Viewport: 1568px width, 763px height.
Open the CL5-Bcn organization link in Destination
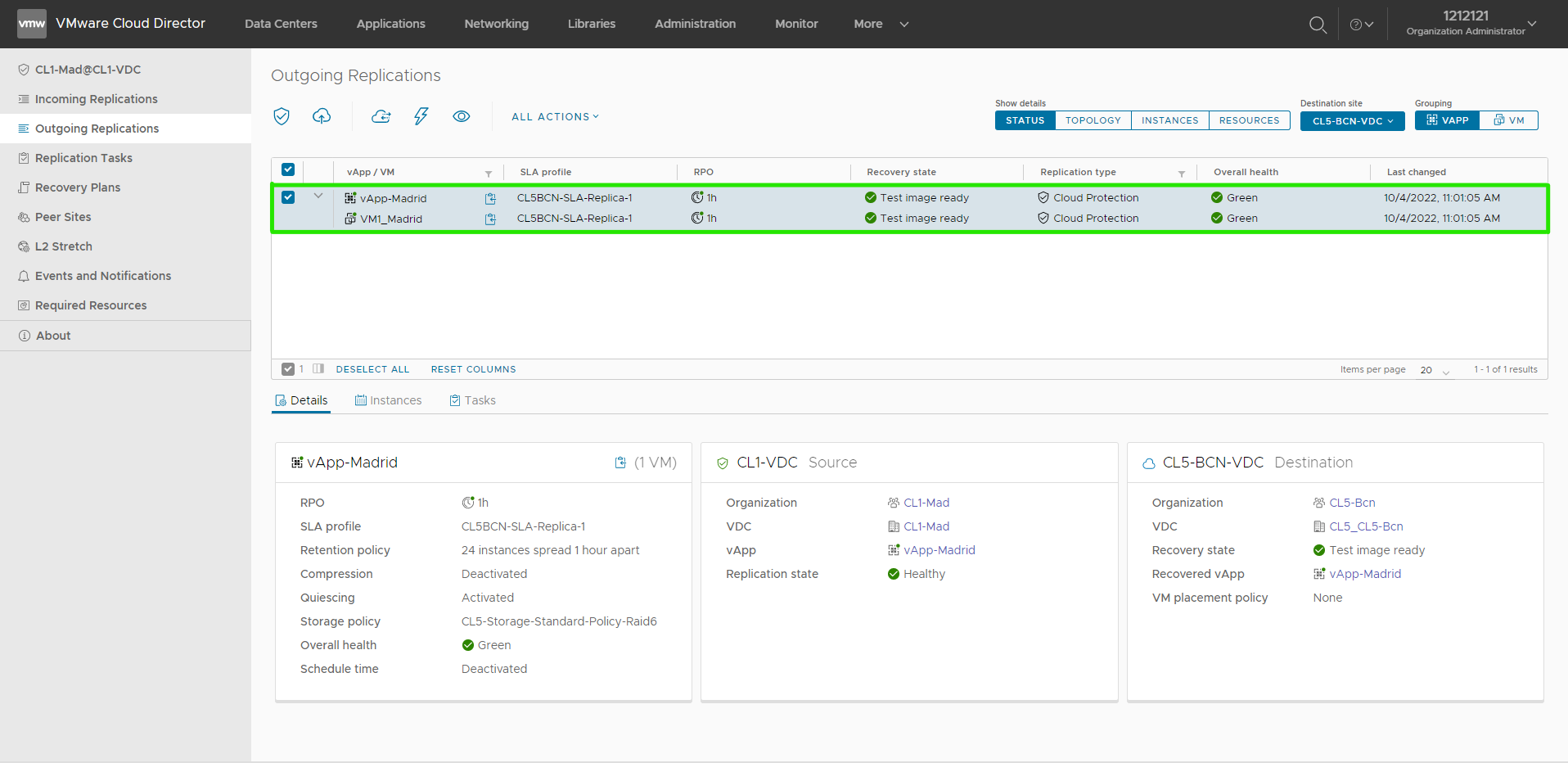pyautogui.click(x=1352, y=503)
